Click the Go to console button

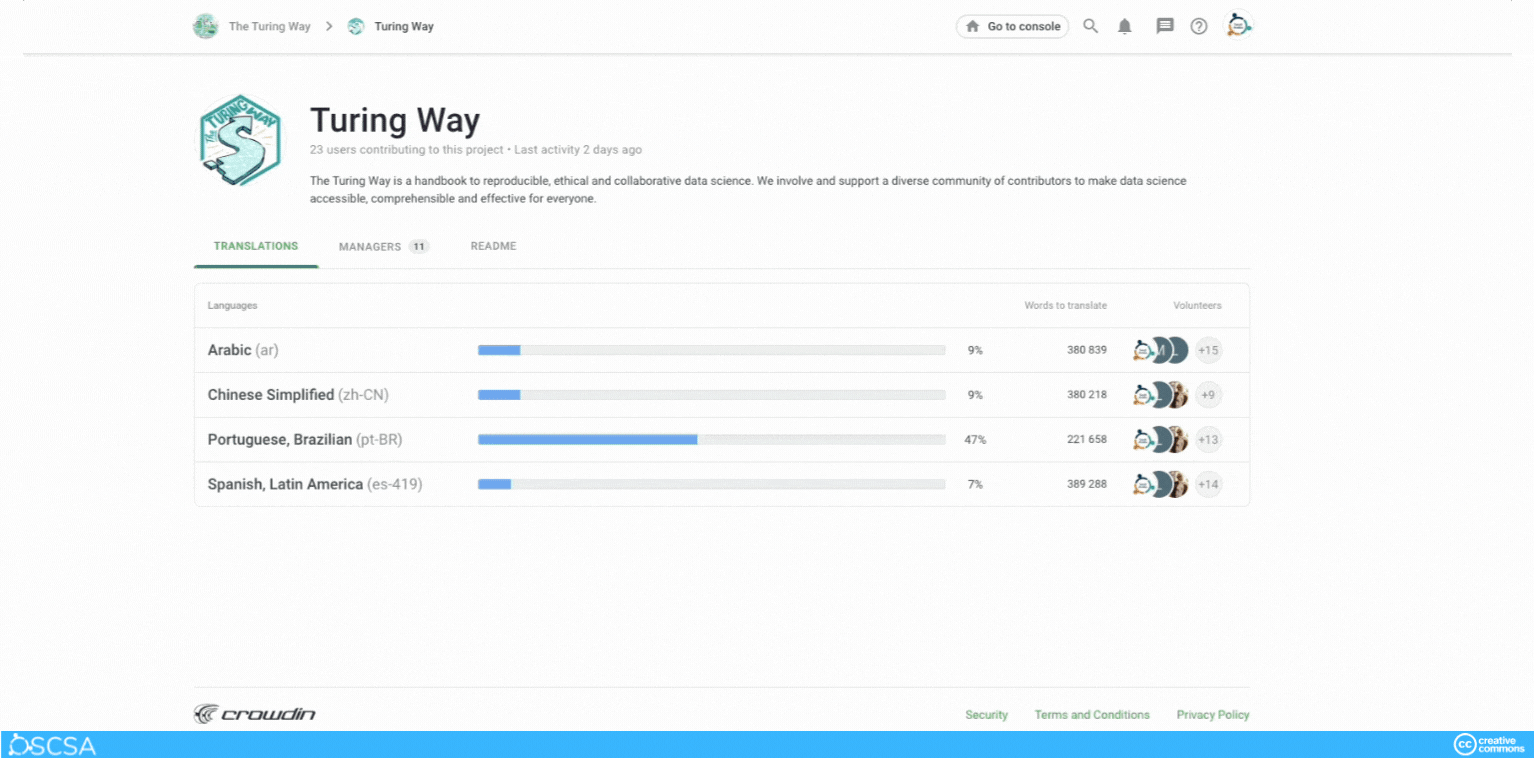tap(1012, 27)
